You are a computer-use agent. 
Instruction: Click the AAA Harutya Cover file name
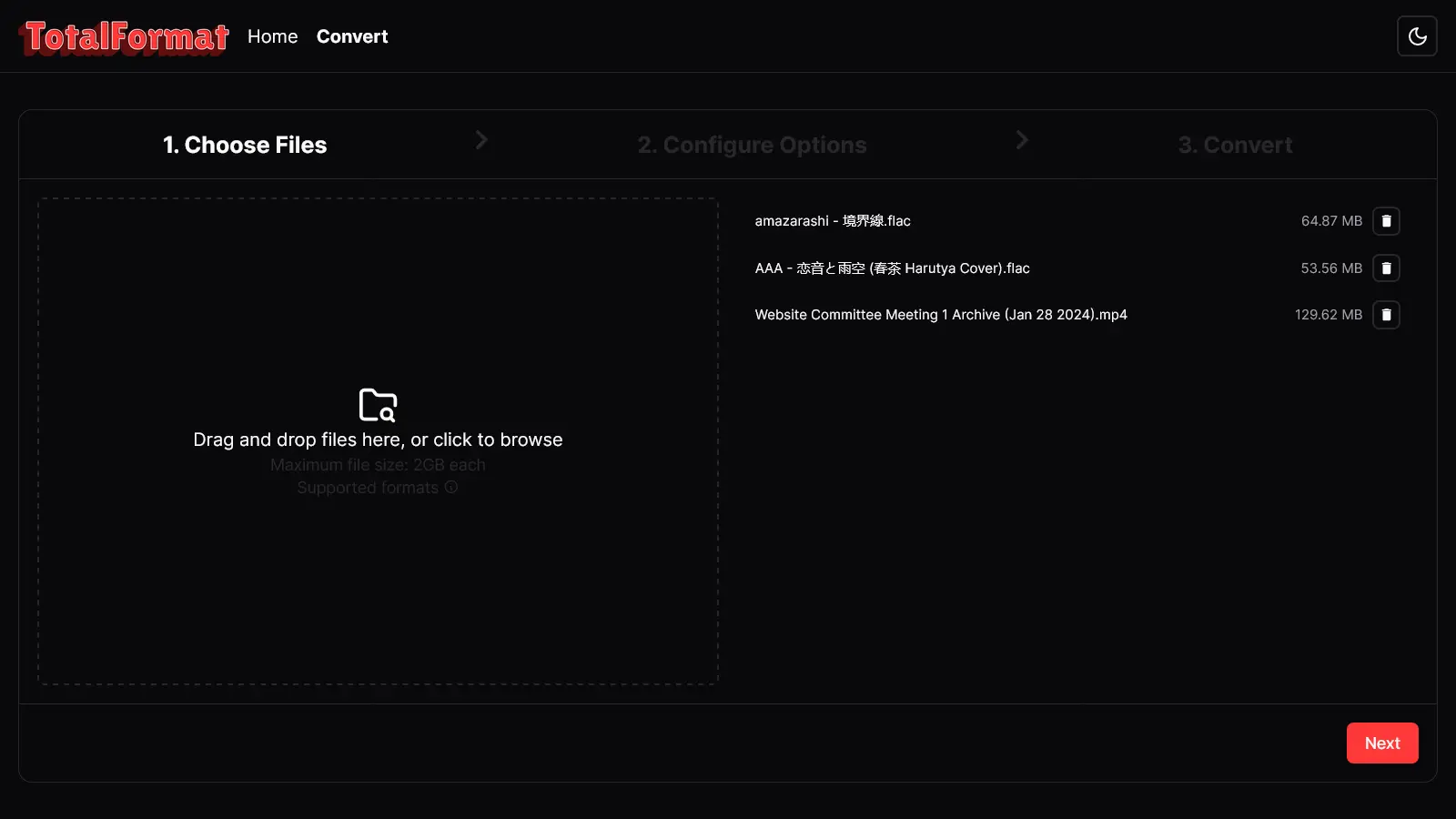pos(892,268)
